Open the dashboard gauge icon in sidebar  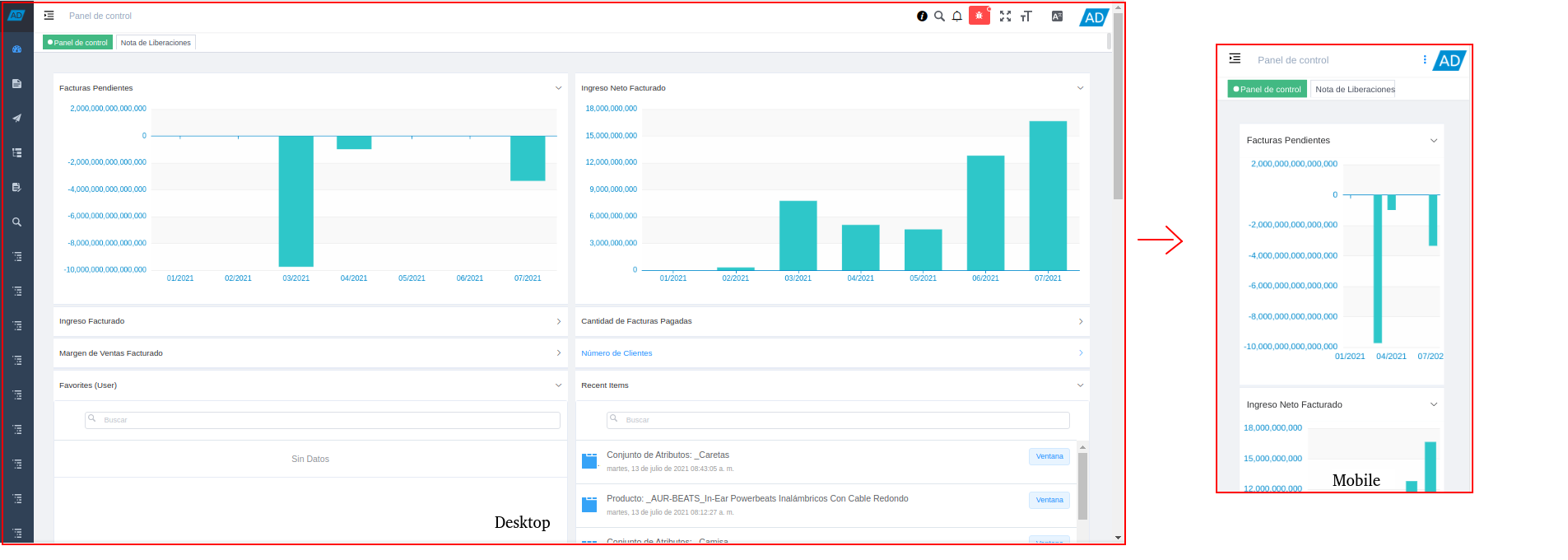pos(16,49)
